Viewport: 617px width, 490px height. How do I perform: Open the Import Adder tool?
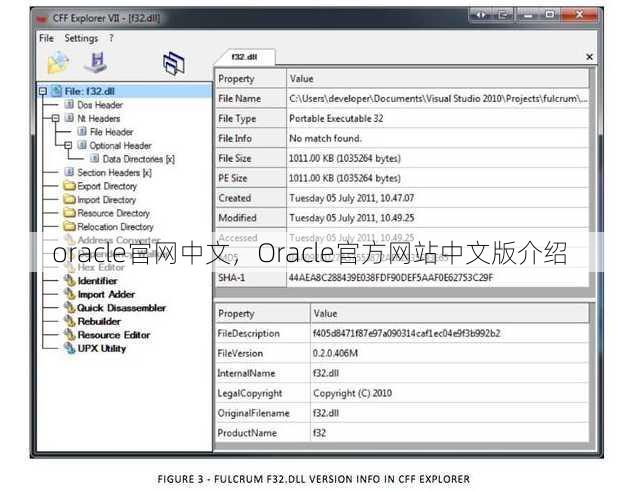pos(106,294)
